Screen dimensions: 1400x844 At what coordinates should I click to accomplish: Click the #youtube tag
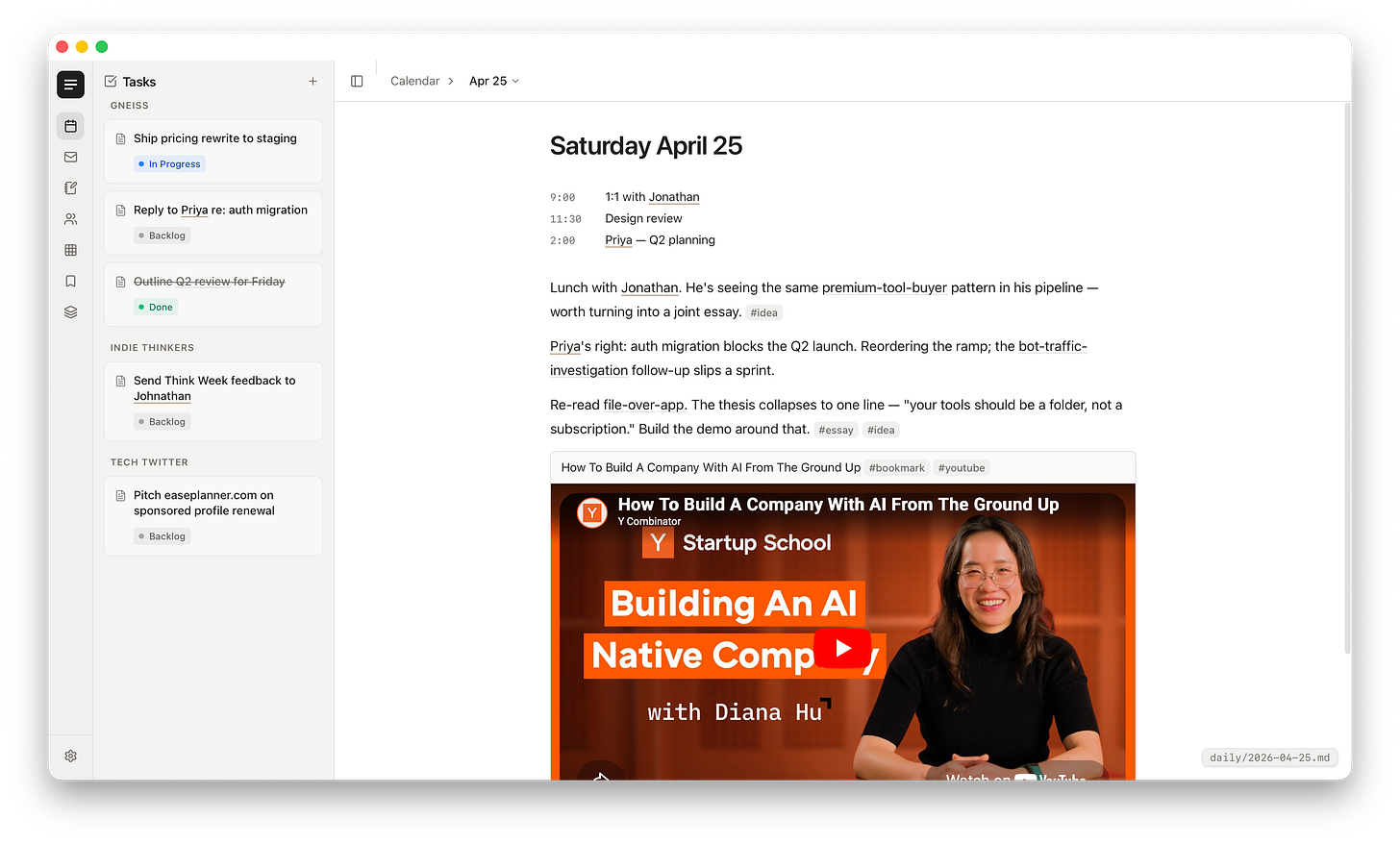click(x=962, y=468)
